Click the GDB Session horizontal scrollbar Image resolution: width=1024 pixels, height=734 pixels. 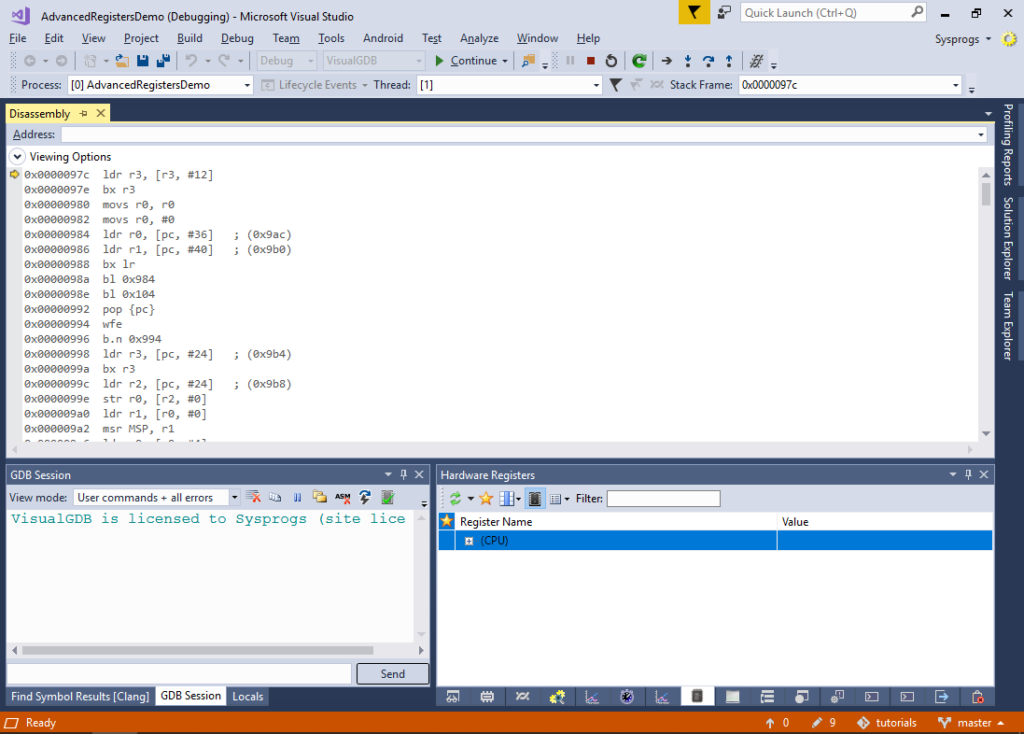[198, 650]
